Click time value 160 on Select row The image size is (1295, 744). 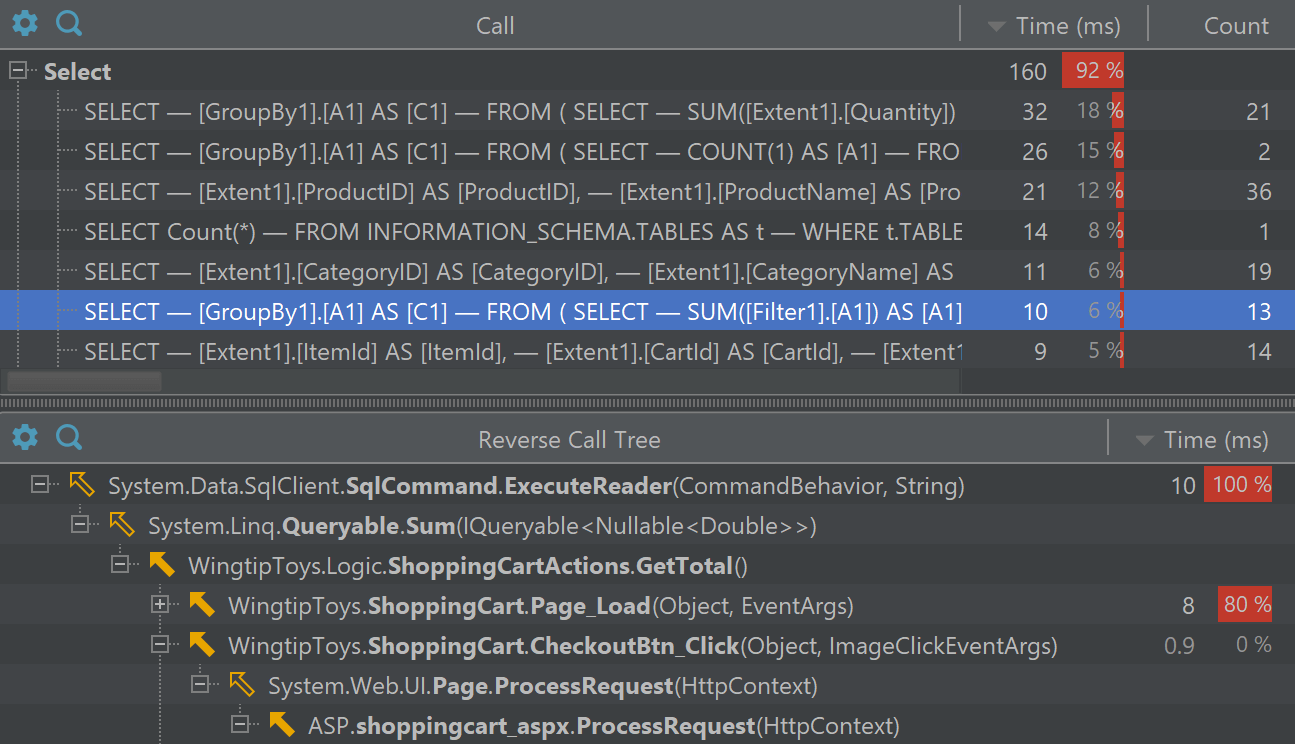coord(1028,72)
